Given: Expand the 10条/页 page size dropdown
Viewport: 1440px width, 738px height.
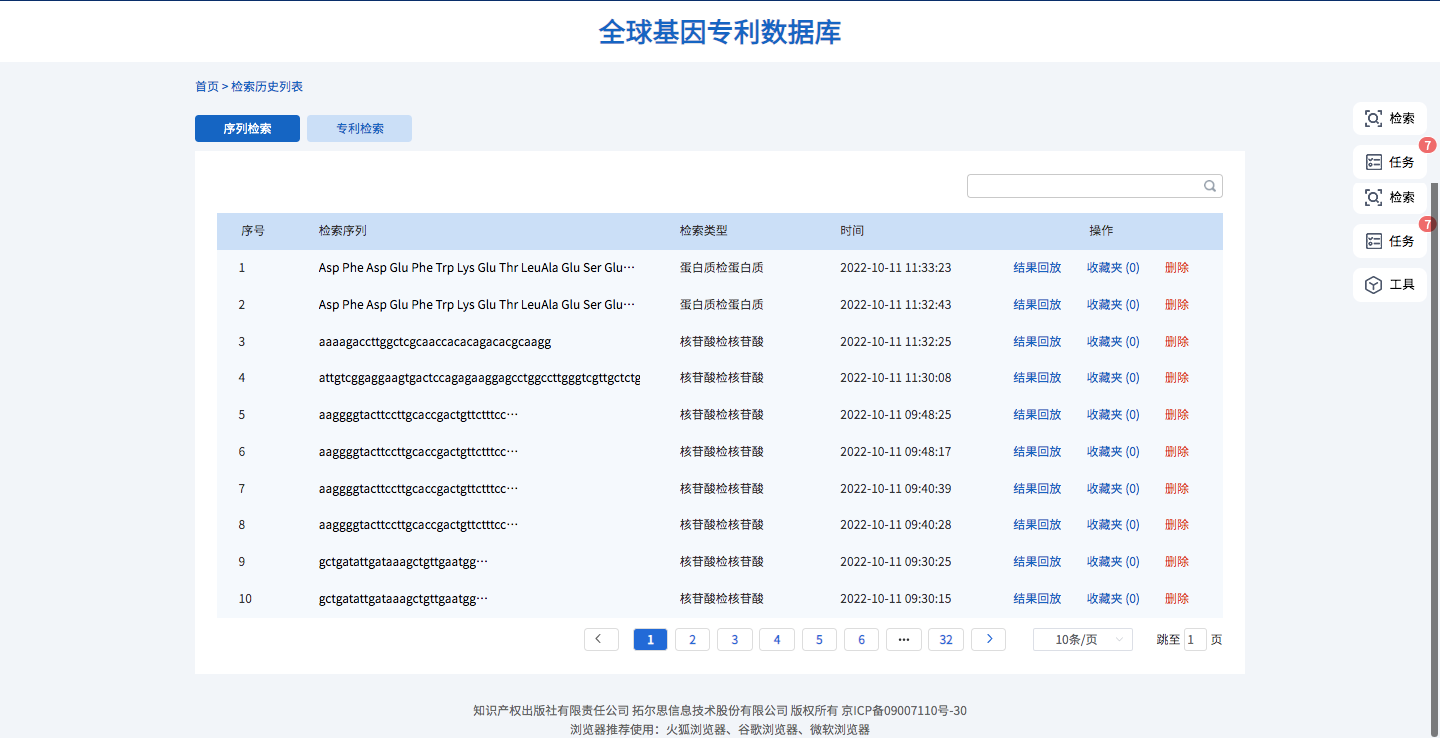Looking at the screenshot, I should coord(1082,640).
